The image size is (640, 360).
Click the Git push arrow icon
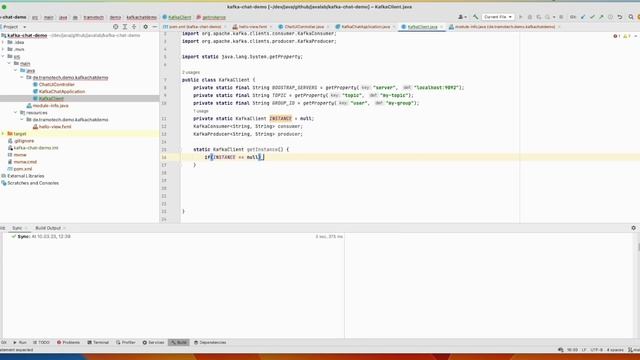point(601,17)
